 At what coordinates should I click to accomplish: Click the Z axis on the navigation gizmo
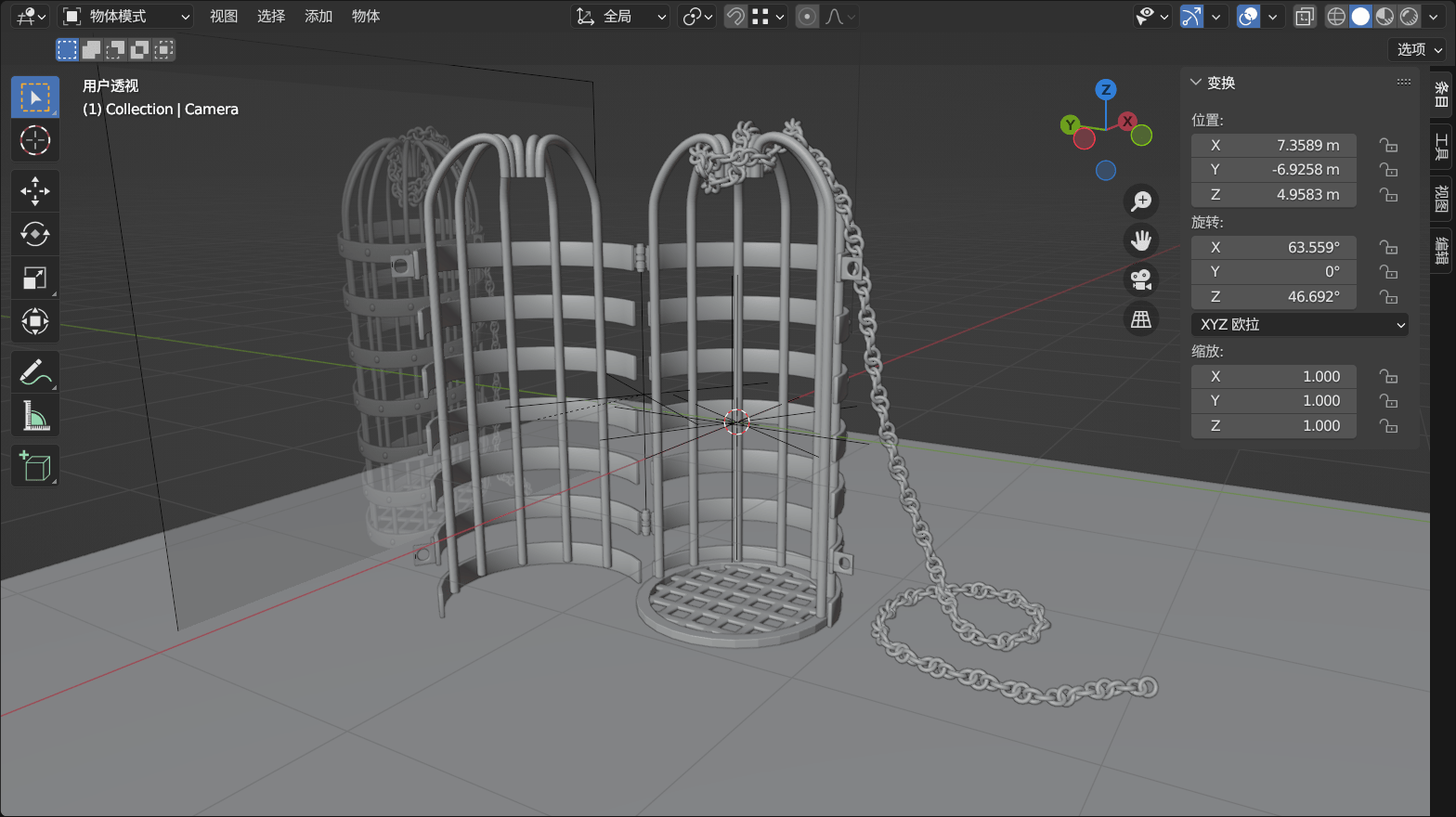coord(1105,90)
